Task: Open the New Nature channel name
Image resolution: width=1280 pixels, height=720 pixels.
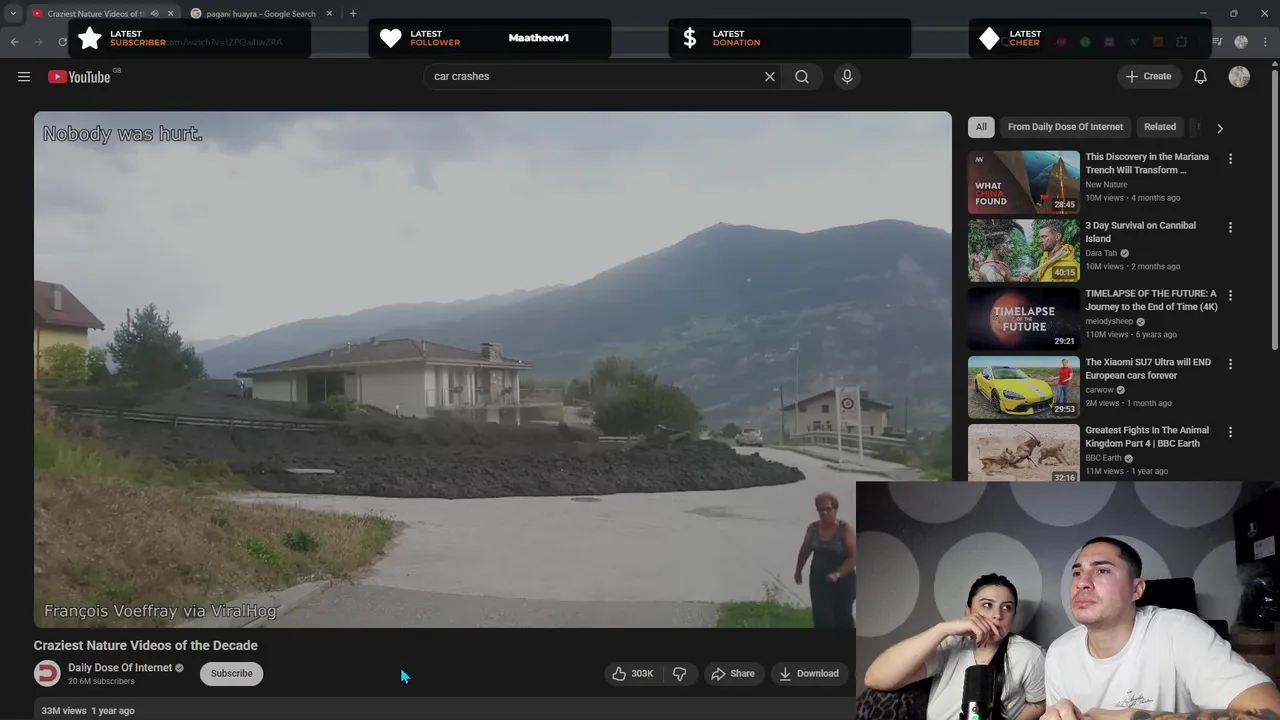Action: pyautogui.click(x=1106, y=184)
